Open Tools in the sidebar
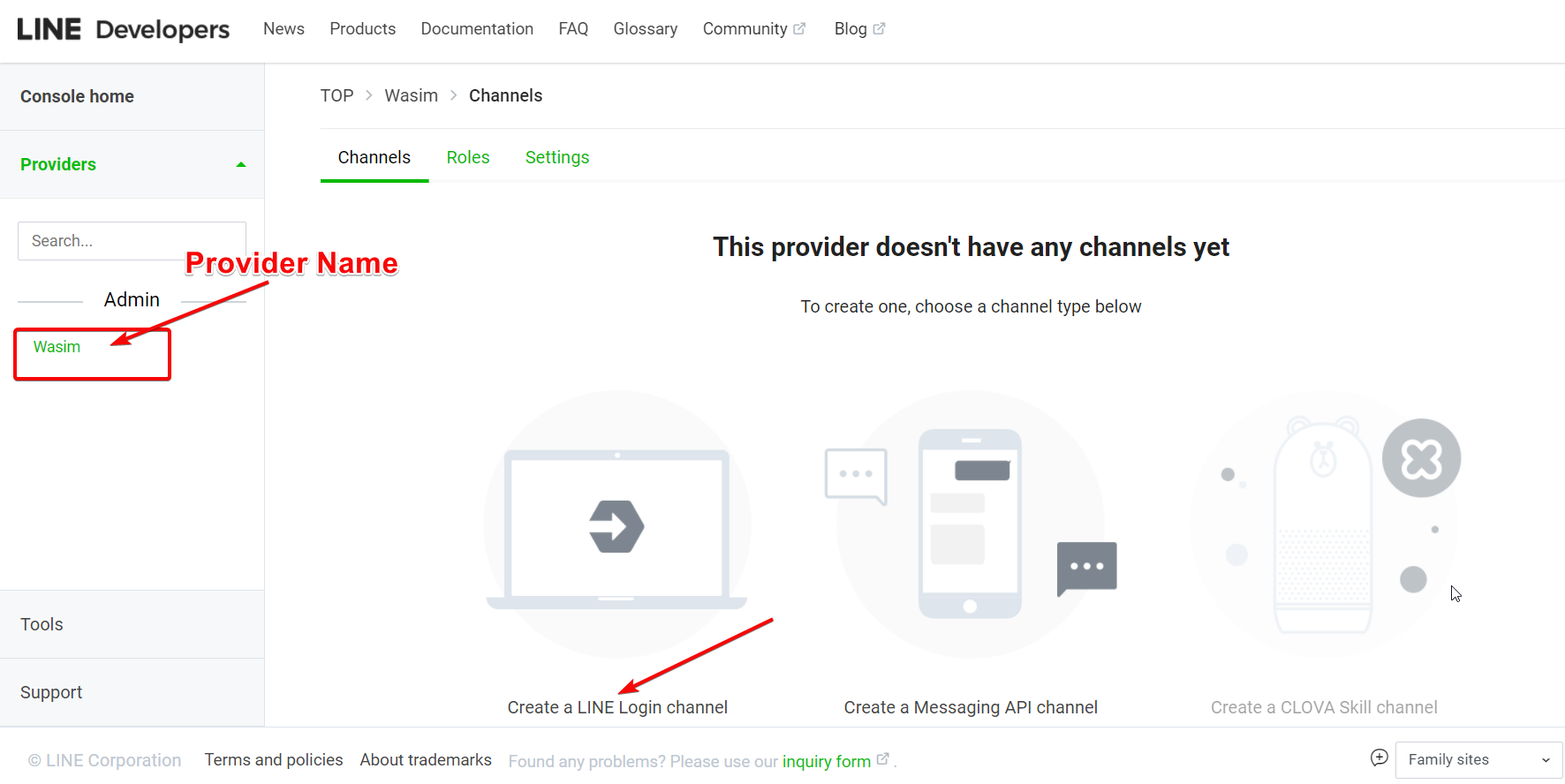The width and height of the screenshot is (1565, 784). 132,624
